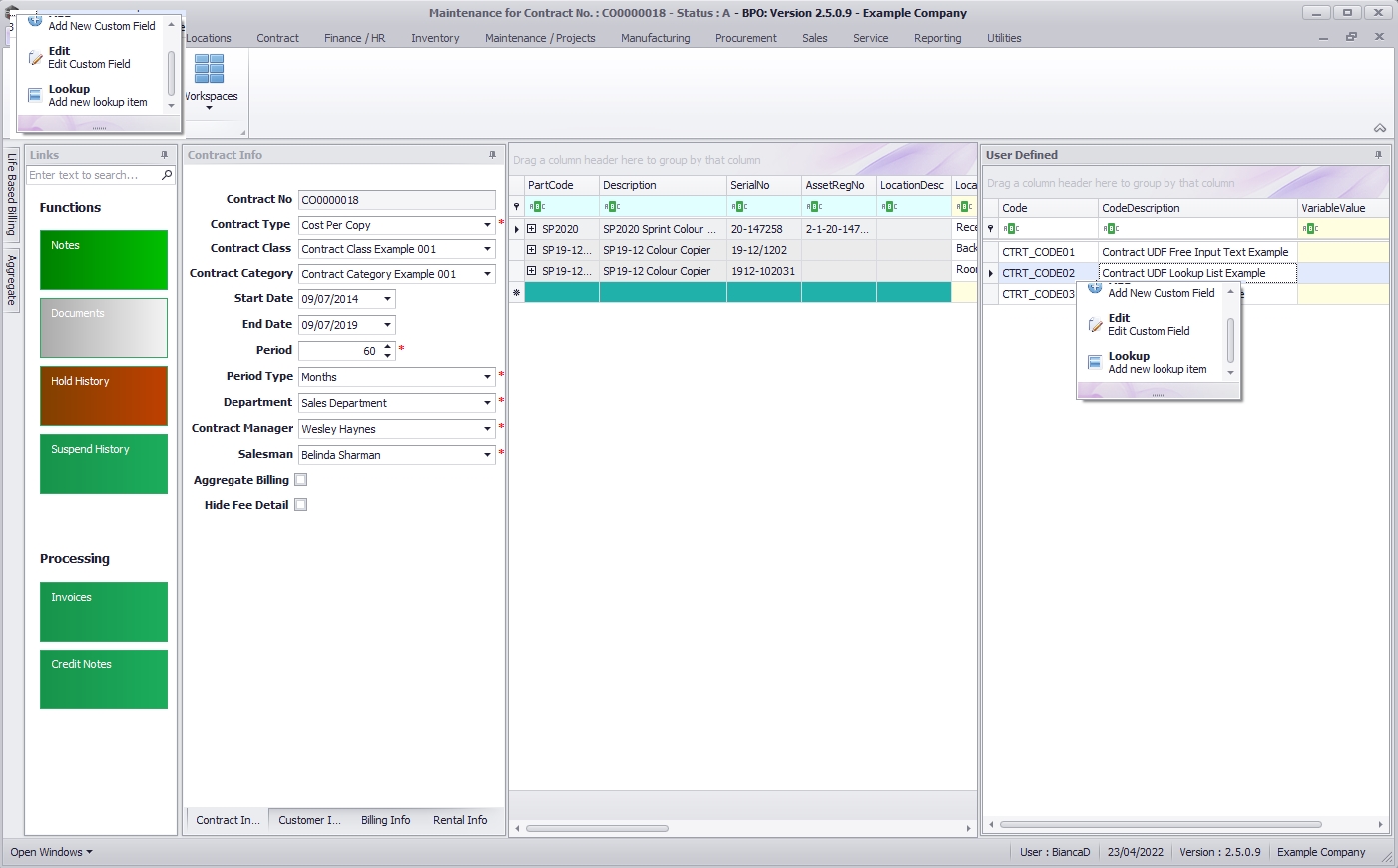The height and width of the screenshot is (868, 1398).
Task: Tick the Hide Fee Detail checkbox
Action: pos(301,505)
